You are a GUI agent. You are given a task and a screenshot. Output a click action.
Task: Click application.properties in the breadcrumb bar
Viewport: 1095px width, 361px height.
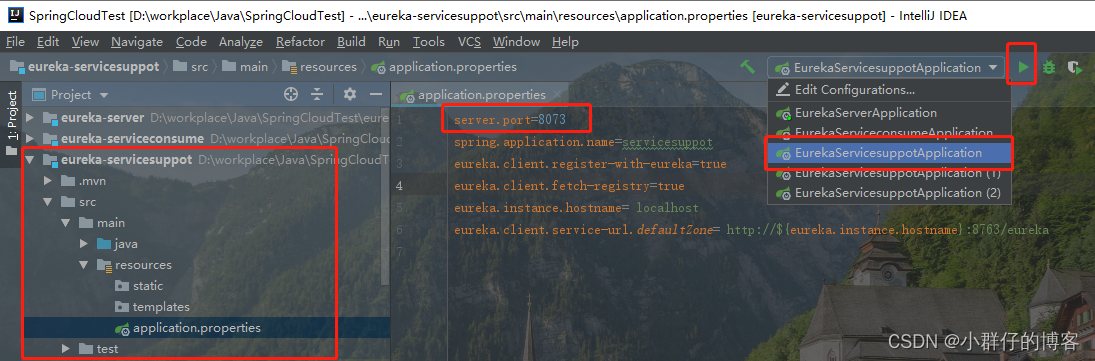click(x=445, y=67)
